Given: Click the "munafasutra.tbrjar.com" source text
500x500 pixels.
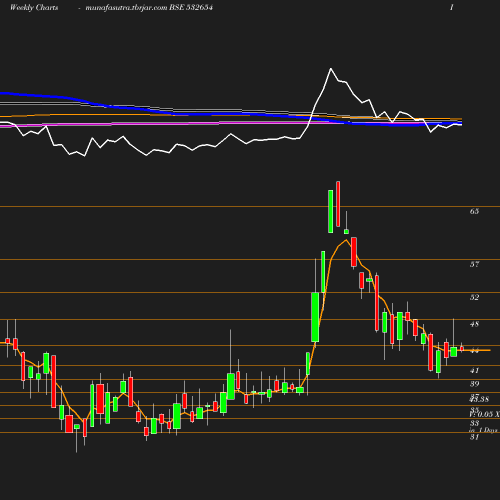Looking at the screenshot, I should coord(126,8).
